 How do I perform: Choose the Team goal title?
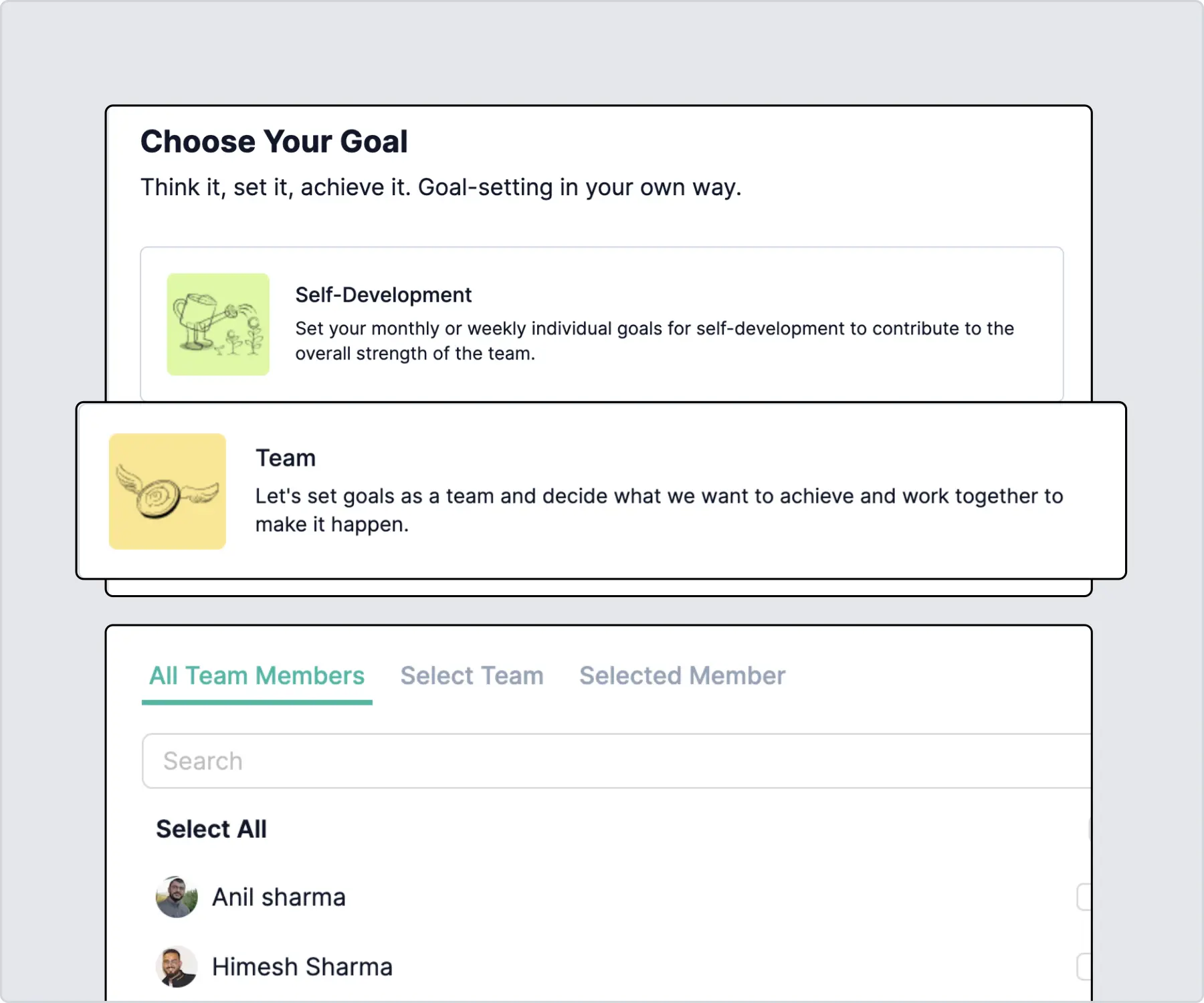pos(286,458)
